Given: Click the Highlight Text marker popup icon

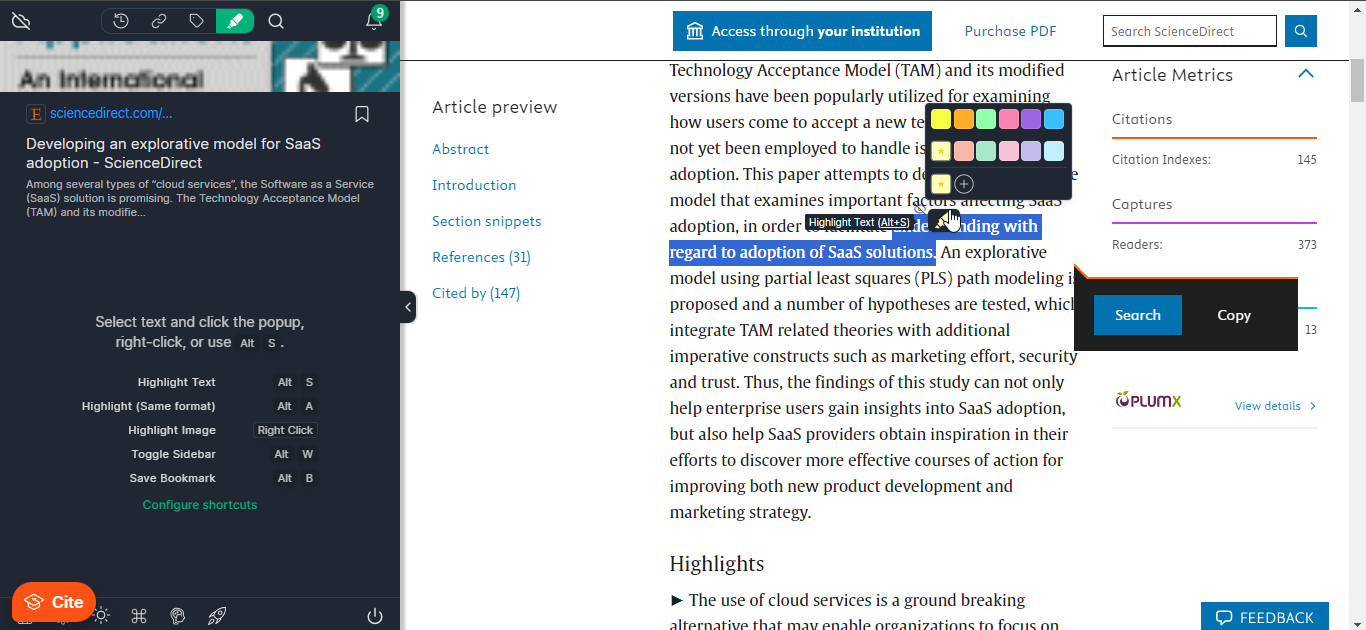Looking at the screenshot, I should click(944, 219).
